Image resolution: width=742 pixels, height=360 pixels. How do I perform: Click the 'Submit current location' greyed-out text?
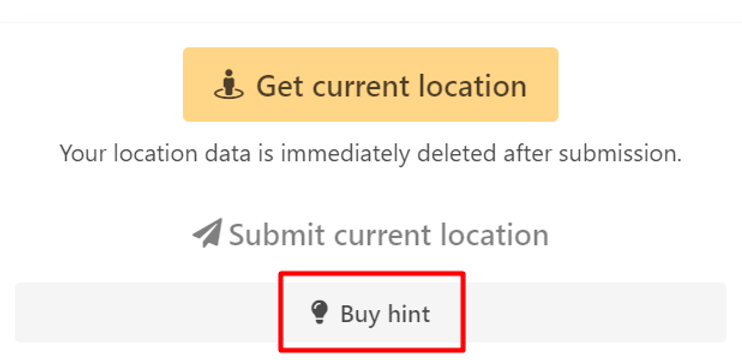tap(389, 235)
